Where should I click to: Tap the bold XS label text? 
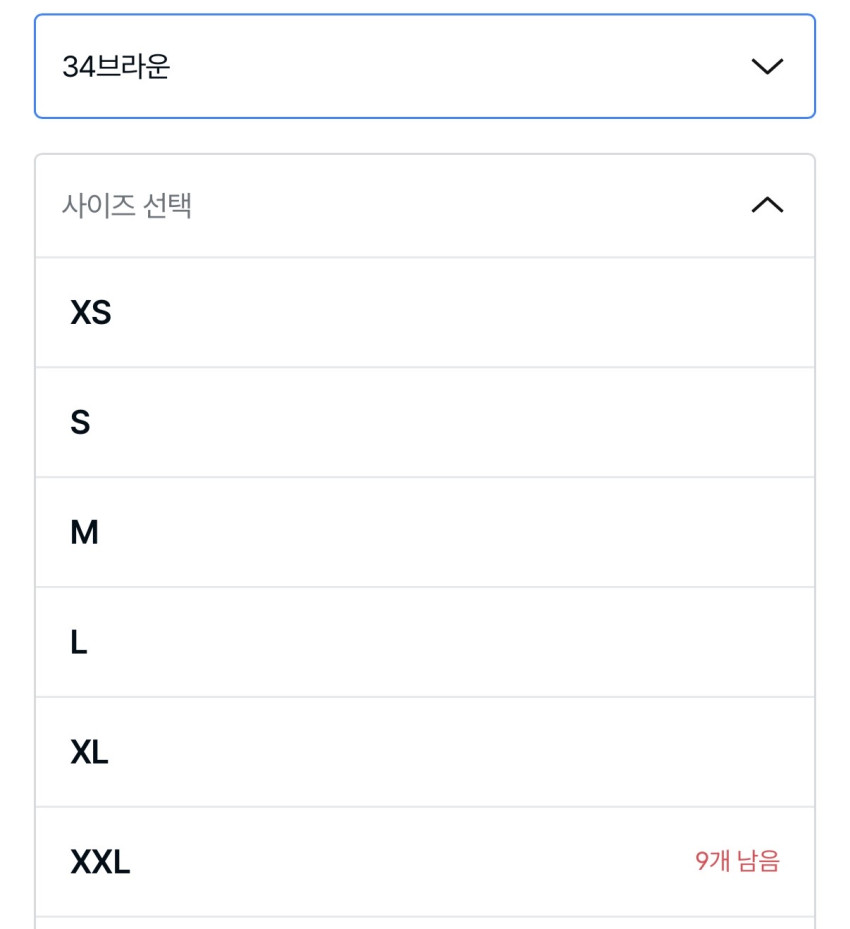click(91, 313)
